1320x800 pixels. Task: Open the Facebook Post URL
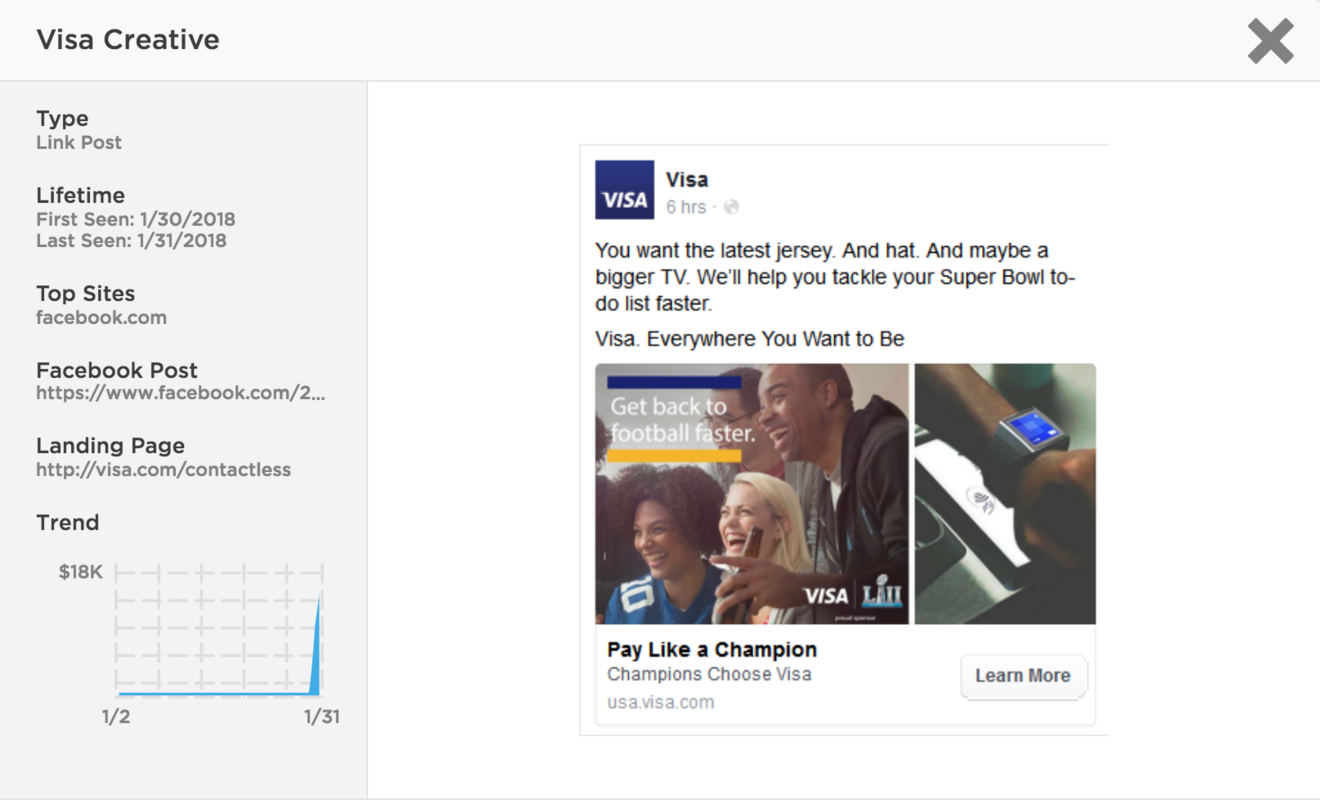tap(180, 393)
